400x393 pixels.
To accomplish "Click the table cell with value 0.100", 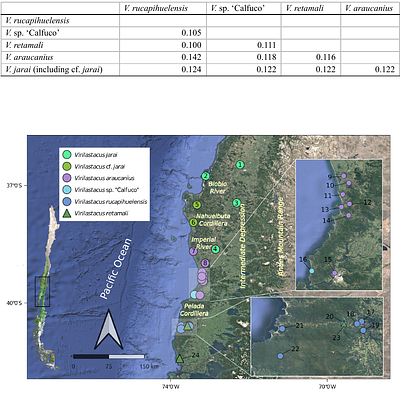I will point(191,45).
